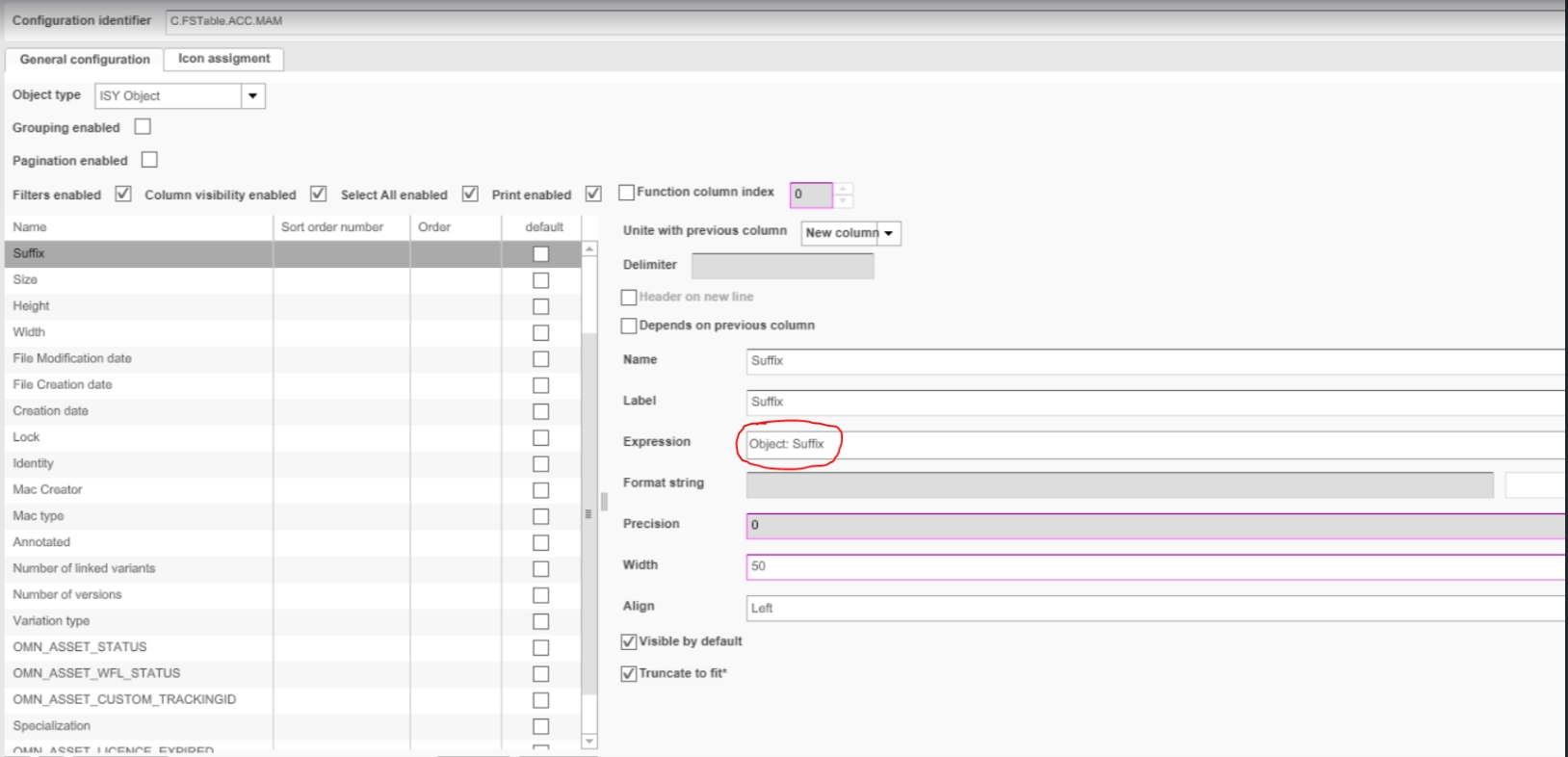Toggle the Print enabled checkbox
This screenshot has height=757, width=1568.
(593, 194)
